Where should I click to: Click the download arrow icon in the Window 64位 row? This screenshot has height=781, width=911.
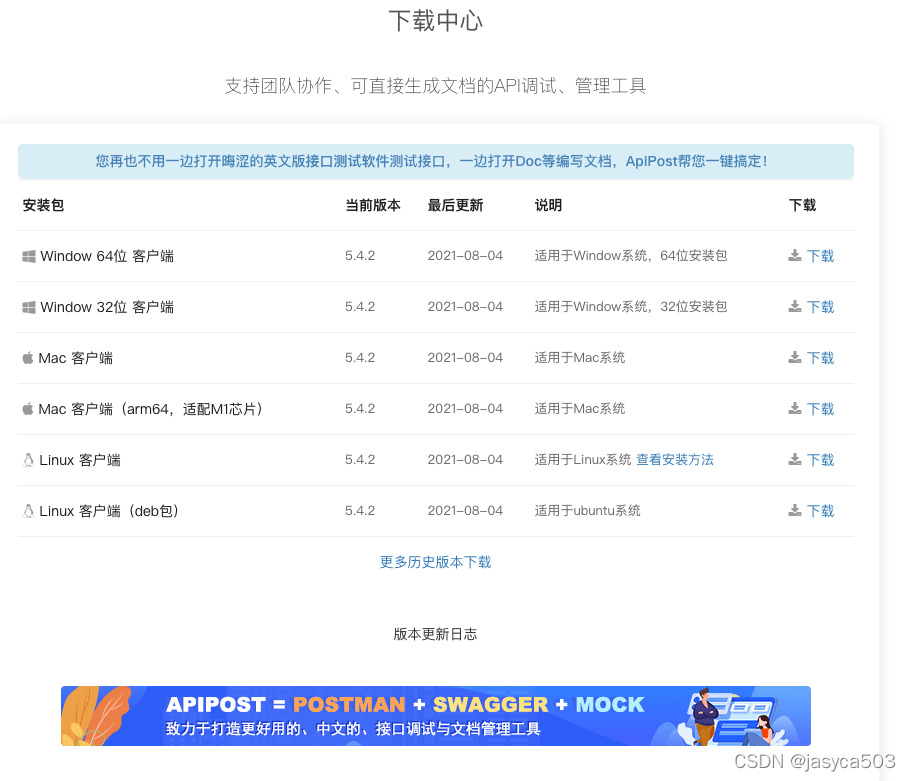click(x=795, y=256)
